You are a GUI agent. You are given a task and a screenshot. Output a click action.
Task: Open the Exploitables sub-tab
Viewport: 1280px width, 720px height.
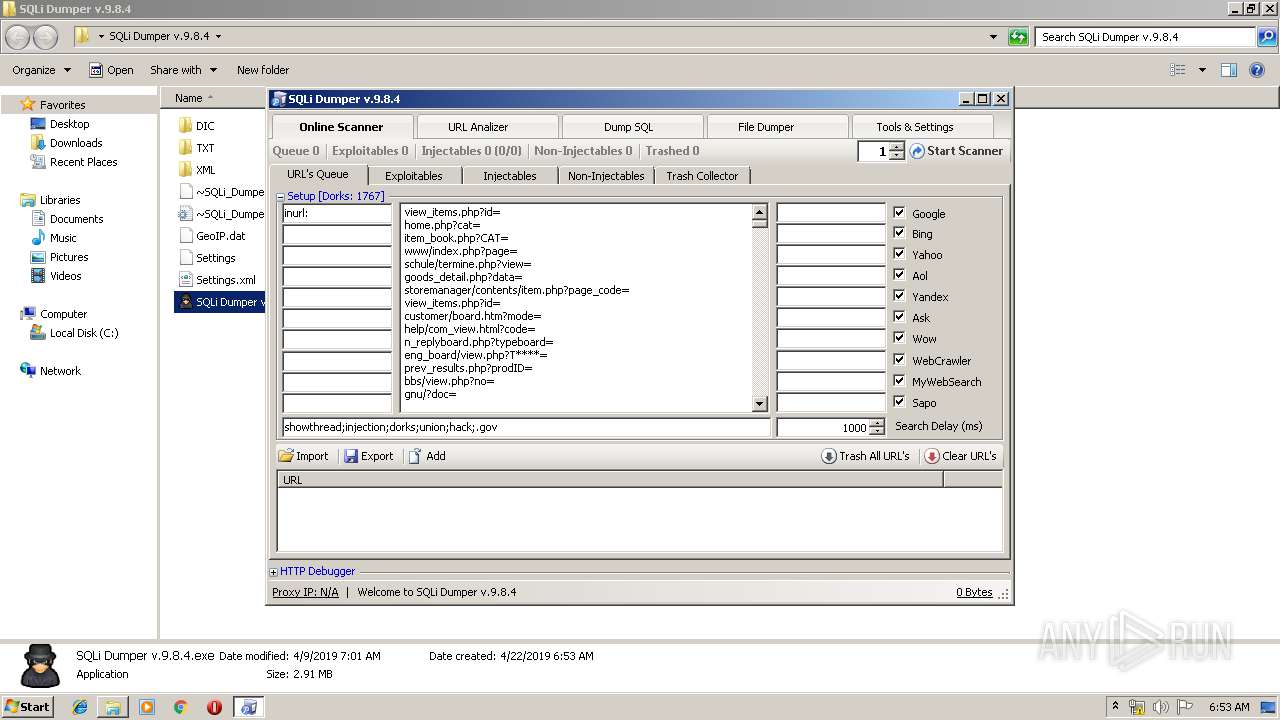(x=414, y=176)
